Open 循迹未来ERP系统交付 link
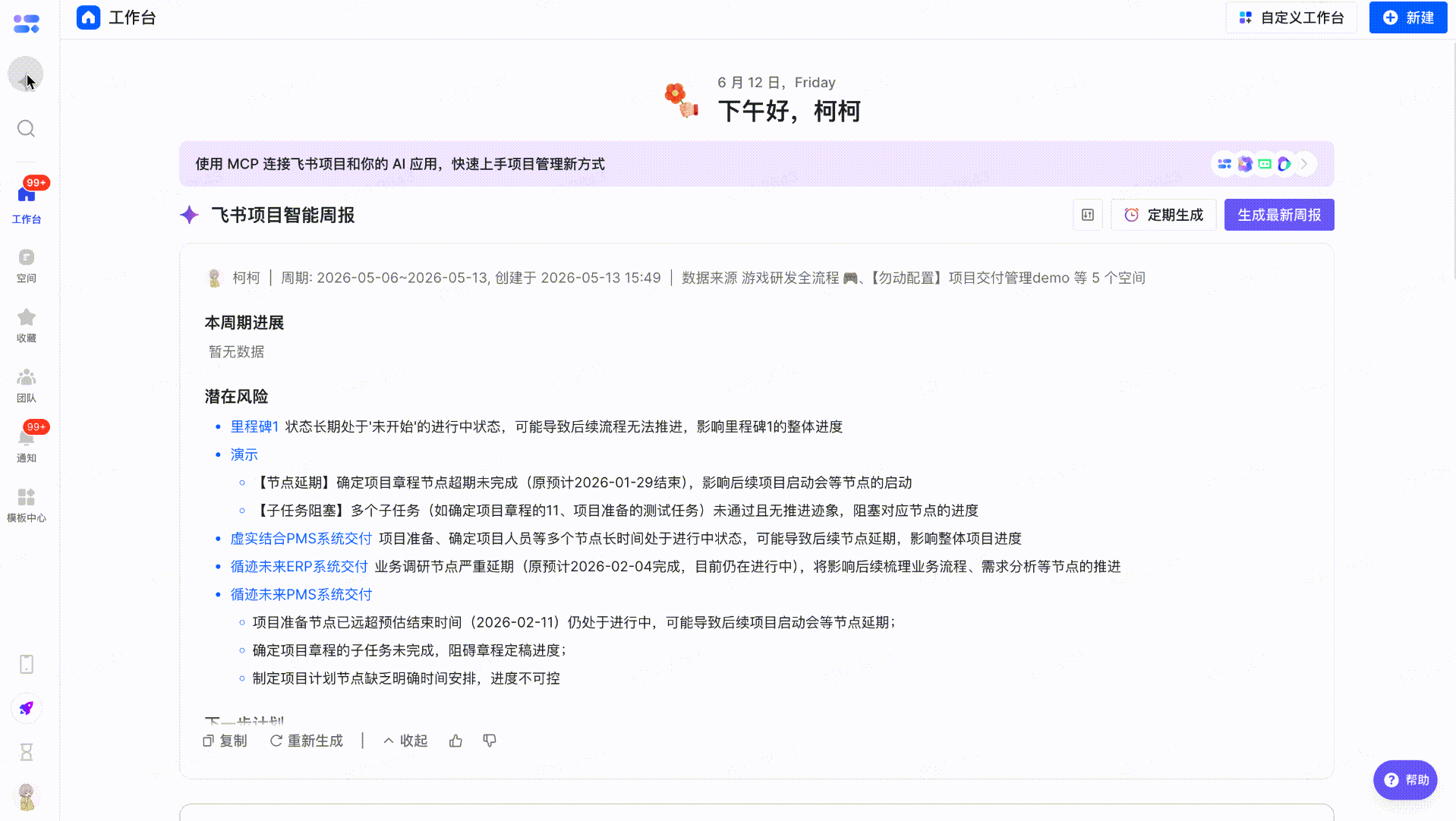The height and width of the screenshot is (821, 1456). click(x=299, y=566)
